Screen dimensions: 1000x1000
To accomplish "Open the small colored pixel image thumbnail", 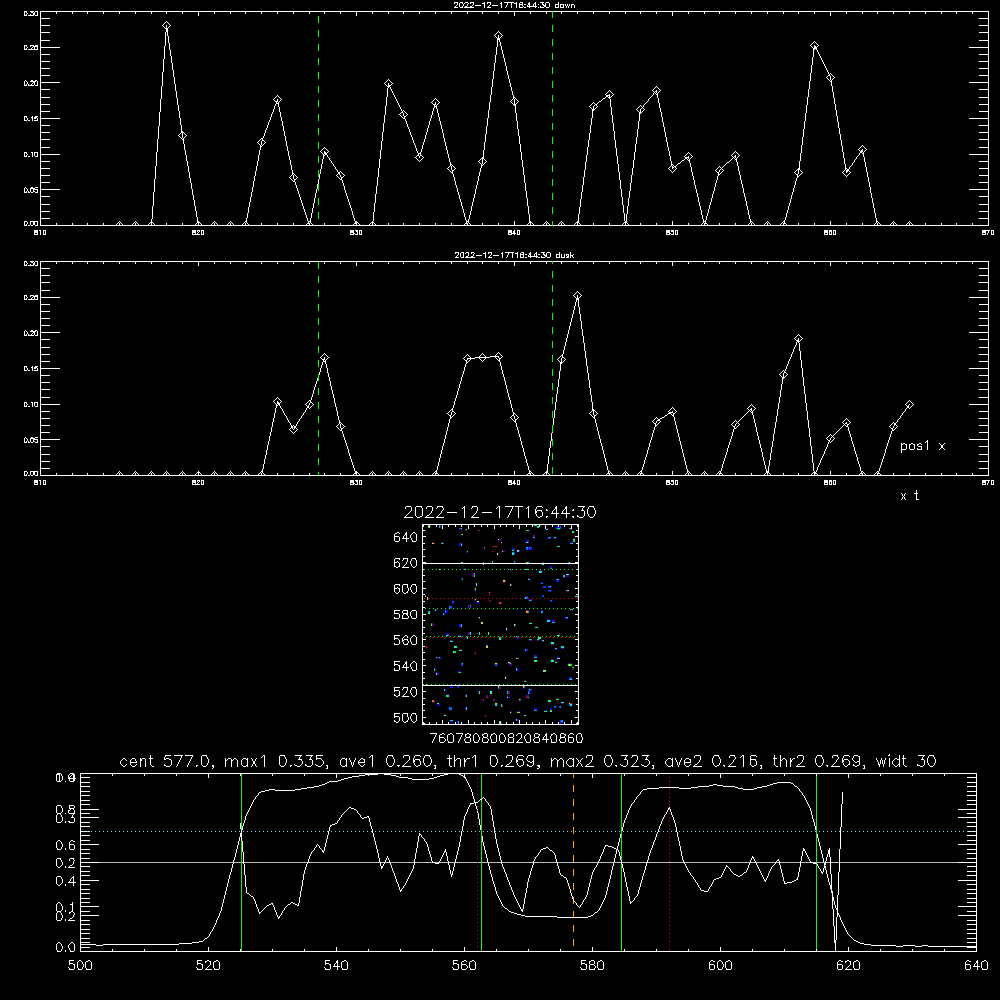I will tap(500, 624).
